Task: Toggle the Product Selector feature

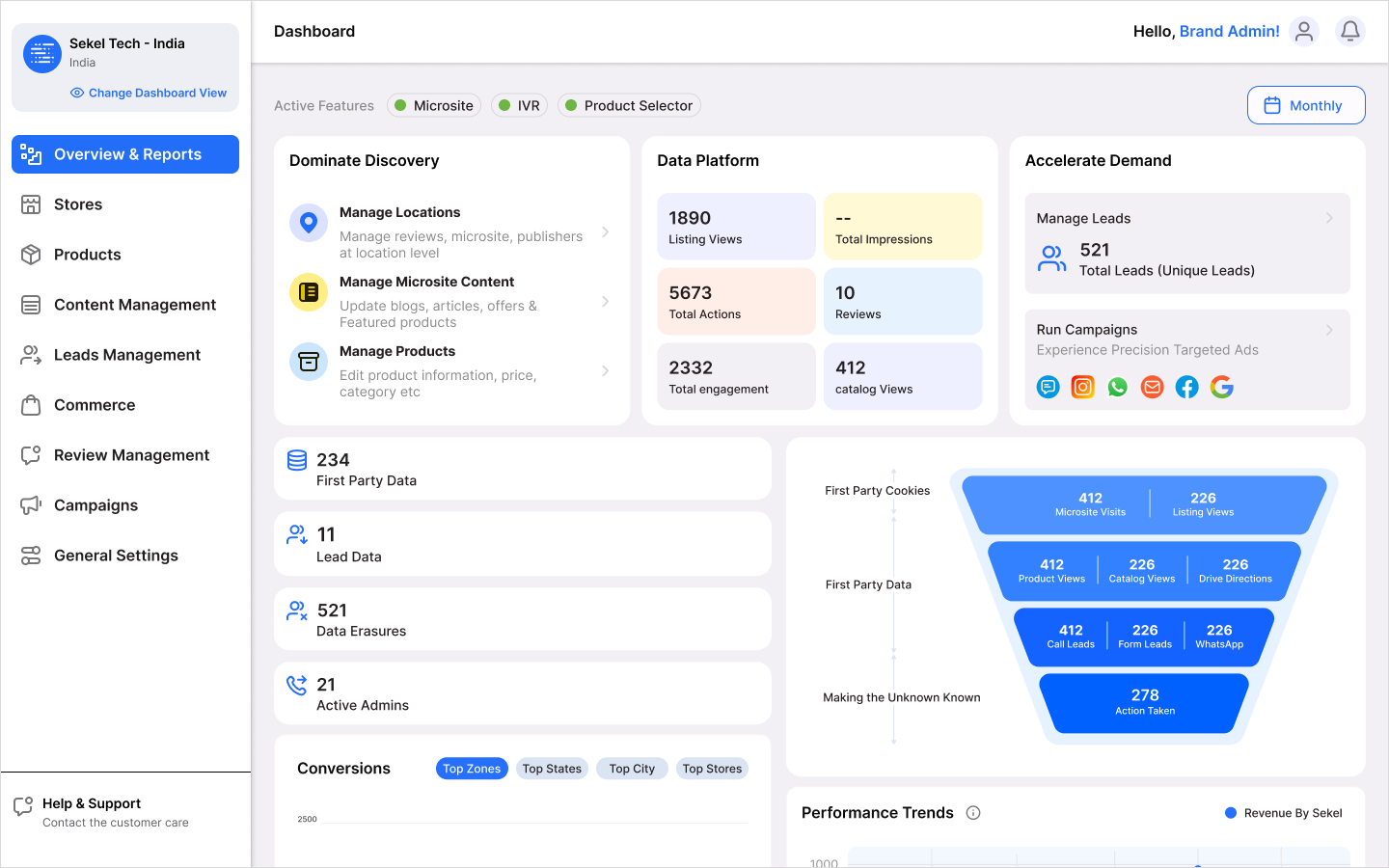Action: coord(629,106)
